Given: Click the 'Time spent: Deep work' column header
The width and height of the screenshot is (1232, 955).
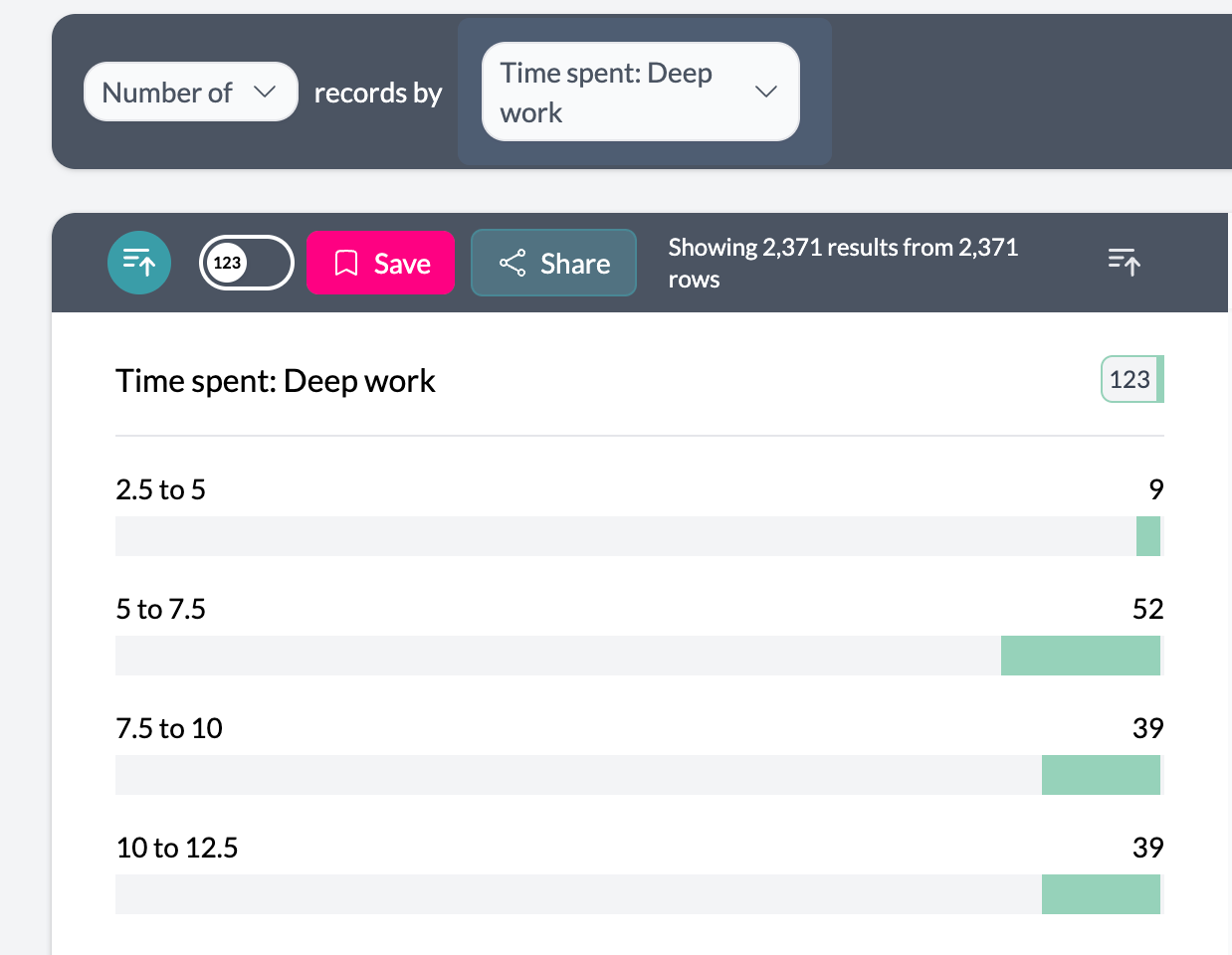Looking at the screenshot, I should tap(276, 381).
